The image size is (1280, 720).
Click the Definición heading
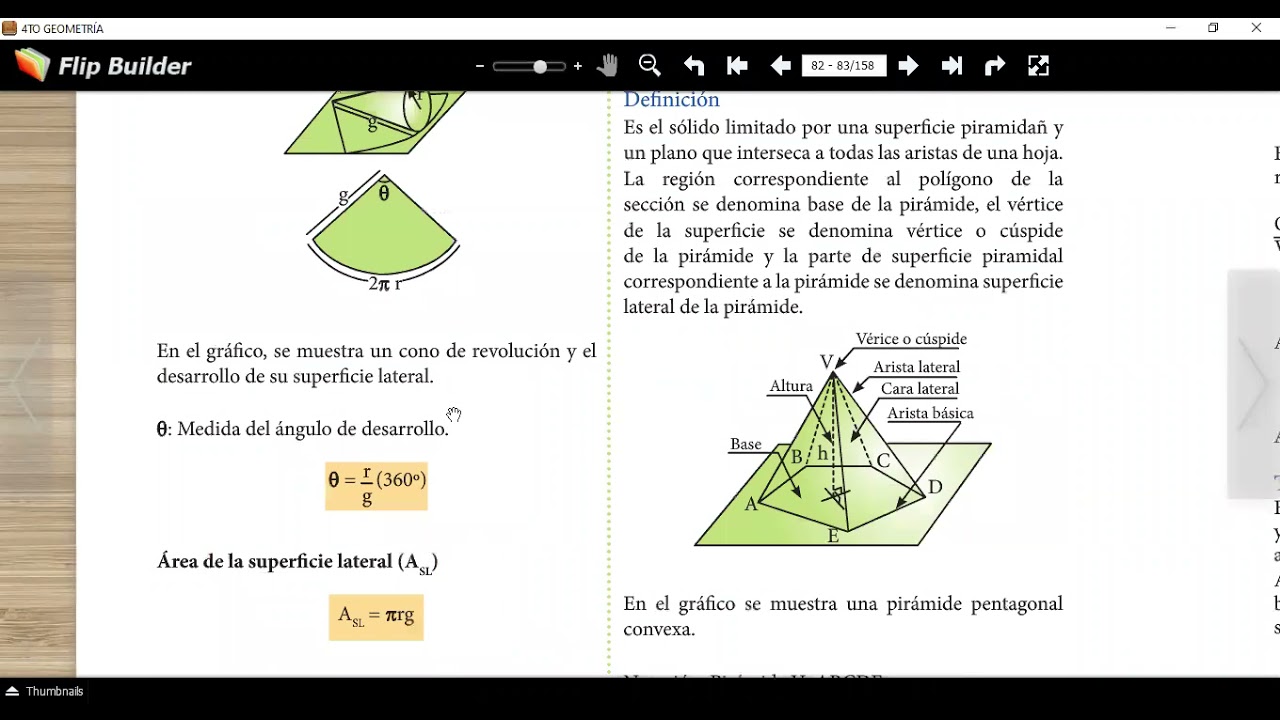[x=671, y=100]
